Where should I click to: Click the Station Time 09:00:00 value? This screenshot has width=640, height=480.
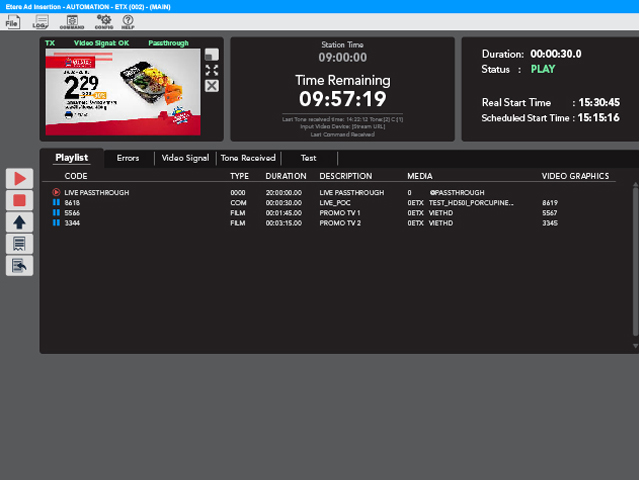tap(342, 58)
